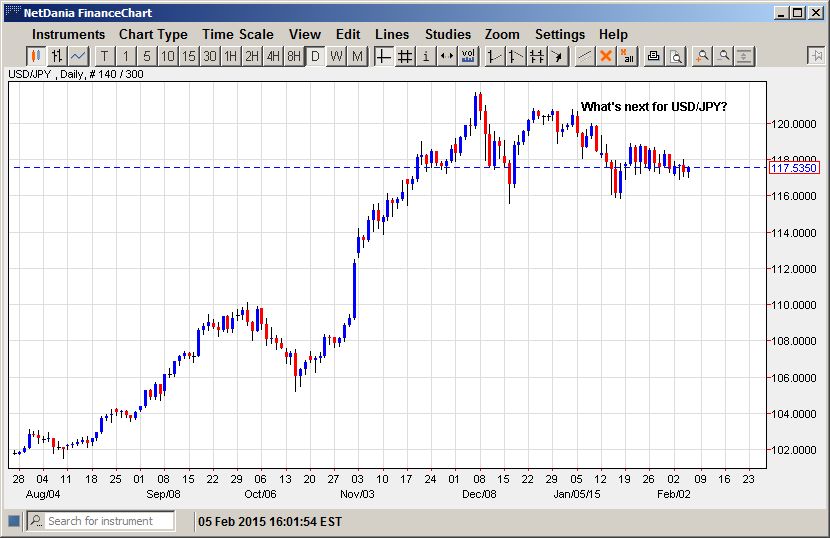Open the Chart Type menu
This screenshot has width=830, height=538.
pos(153,34)
